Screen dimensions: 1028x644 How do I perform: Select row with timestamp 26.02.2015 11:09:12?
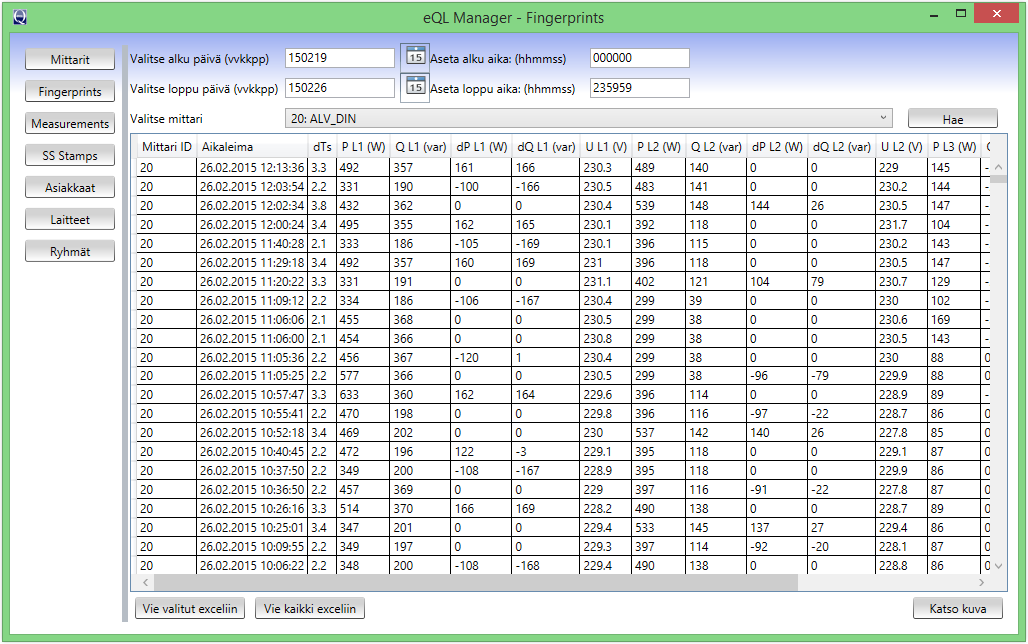tap(563, 301)
